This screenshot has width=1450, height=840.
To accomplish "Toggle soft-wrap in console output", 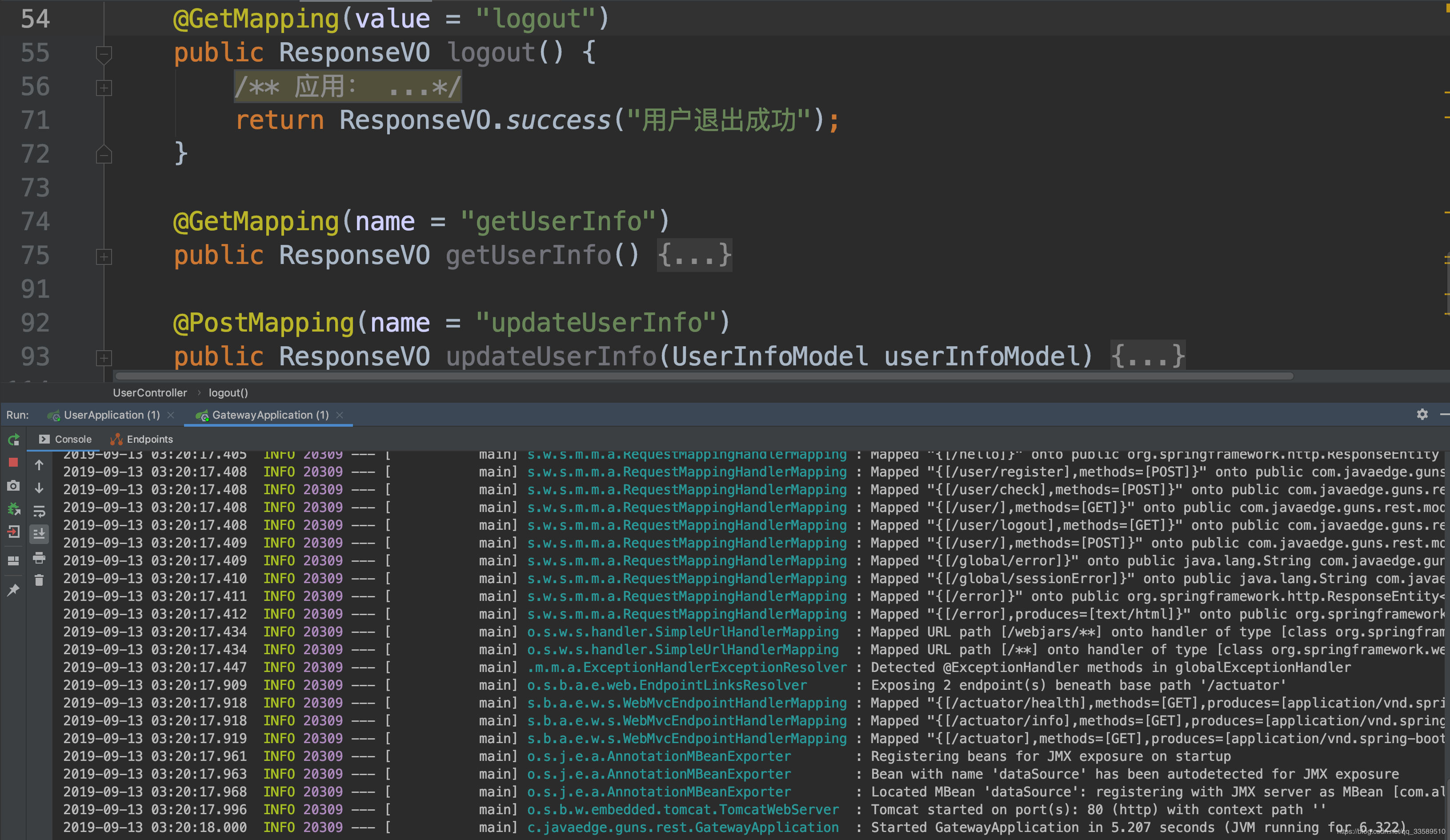I will pyautogui.click(x=39, y=511).
